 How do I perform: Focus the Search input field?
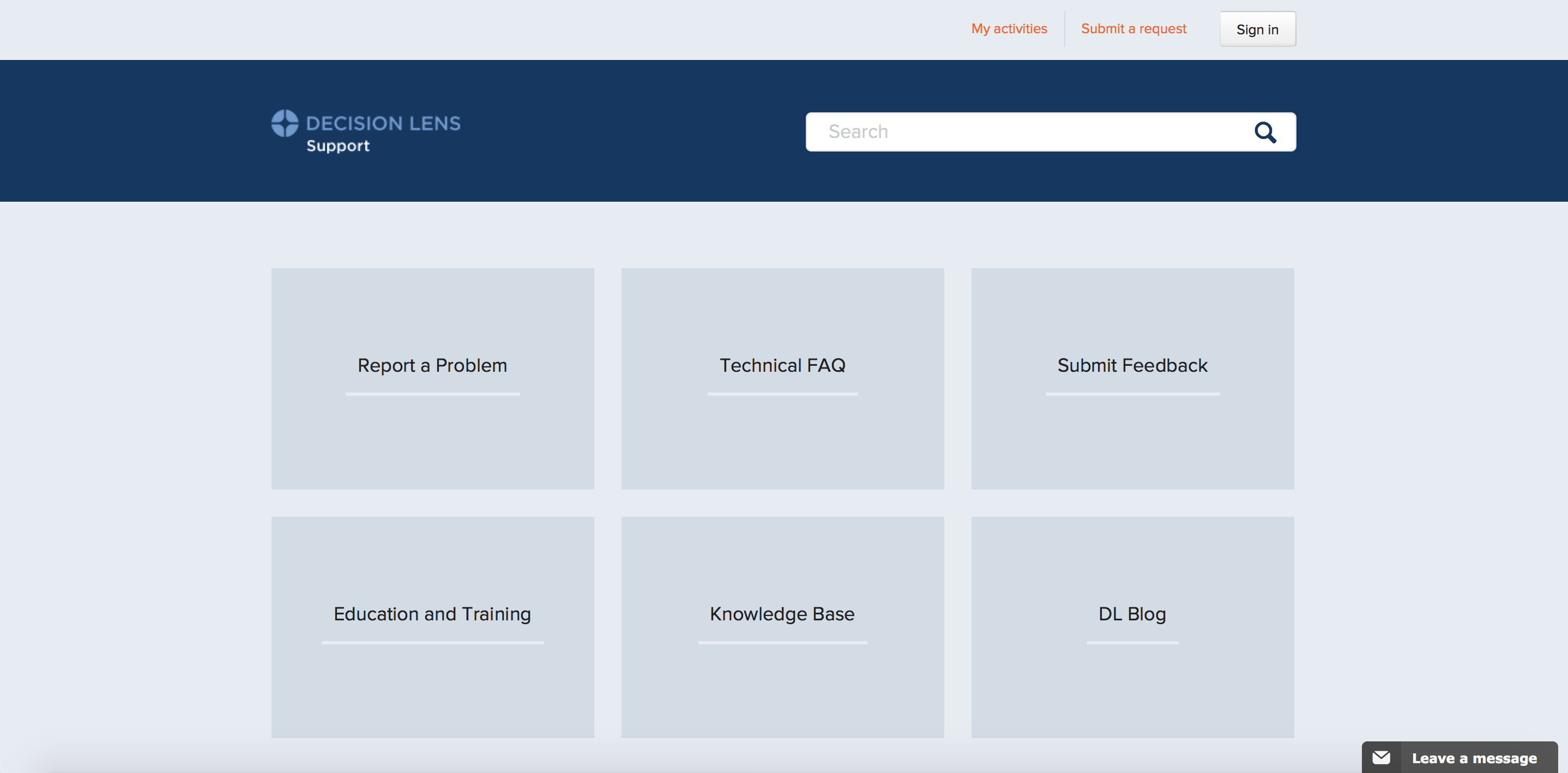coord(1051,131)
